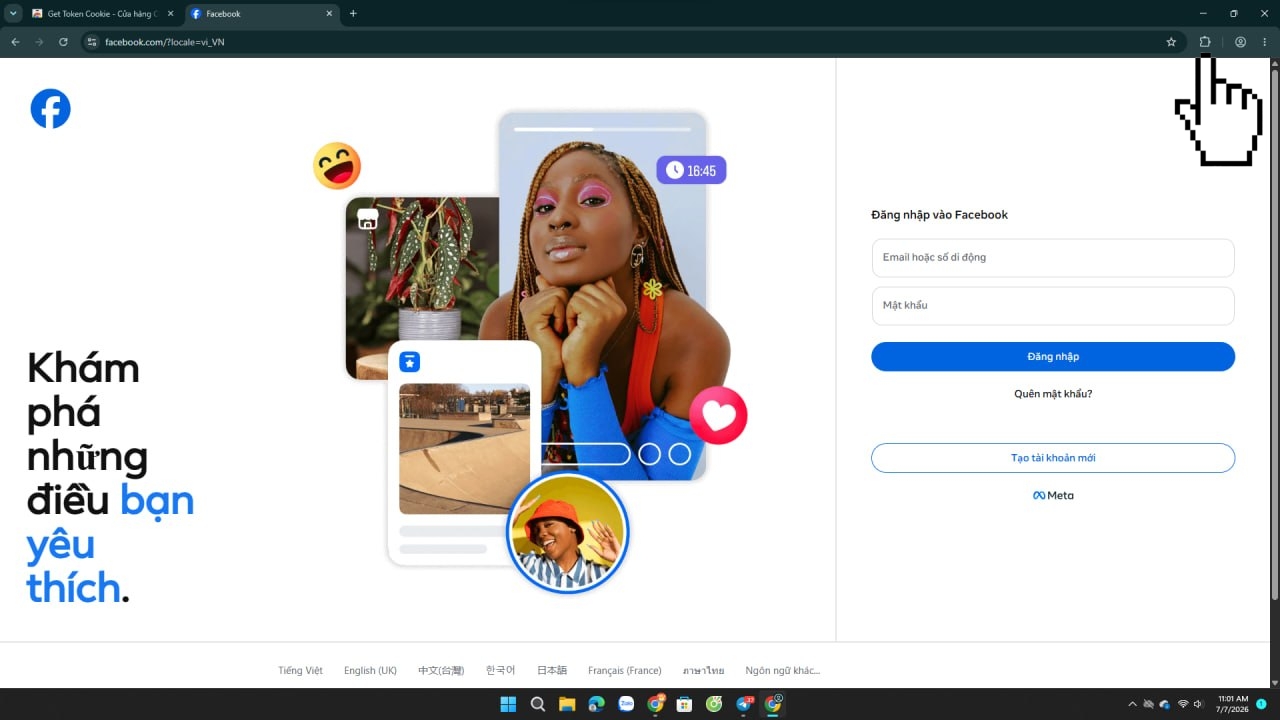The width and height of the screenshot is (1280, 720).
Task: Click the orange-hat profile picture circle
Action: 567,533
